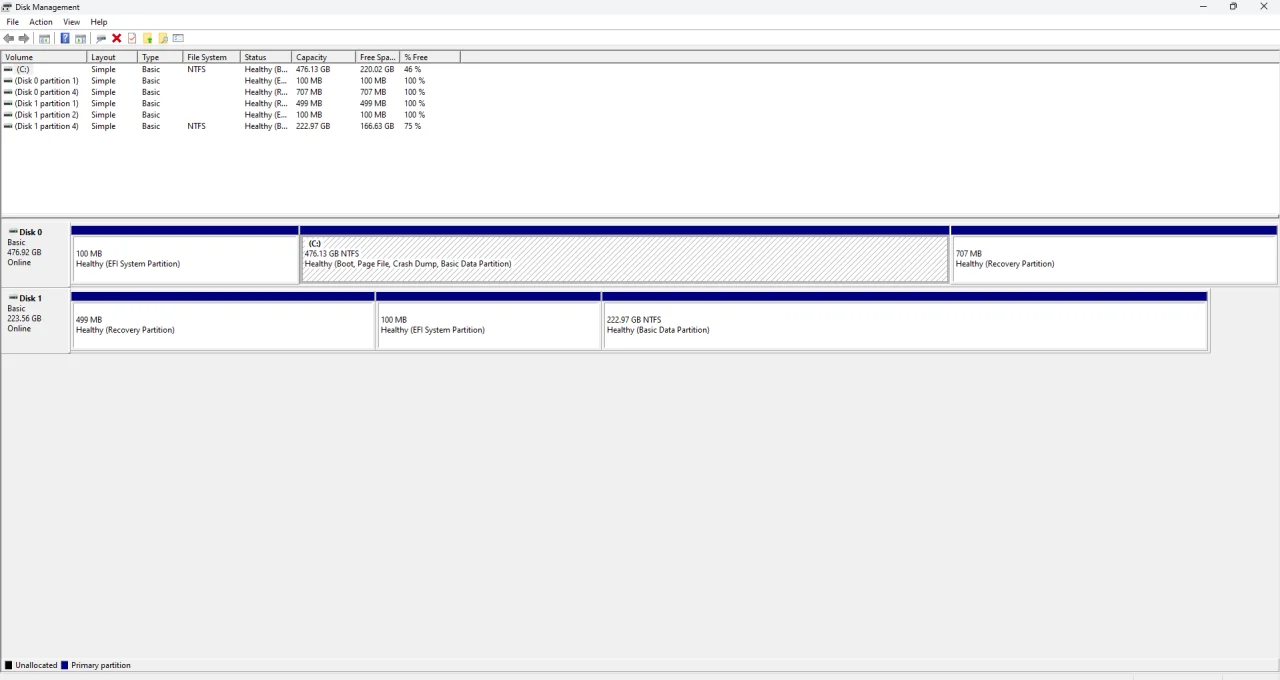Click drive icon of Disk 1 partition 2 row
The width and height of the screenshot is (1280, 680).
pos(9,115)
